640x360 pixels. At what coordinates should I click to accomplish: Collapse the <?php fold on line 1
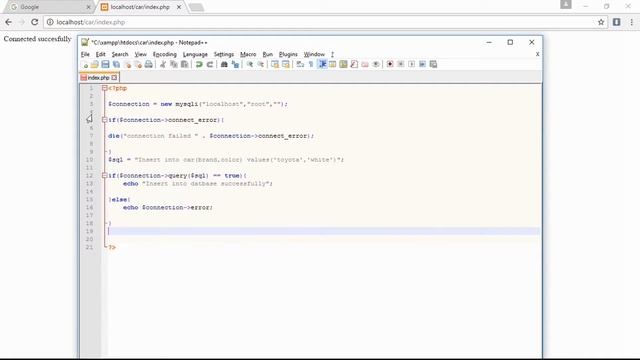tap(104, 88)
